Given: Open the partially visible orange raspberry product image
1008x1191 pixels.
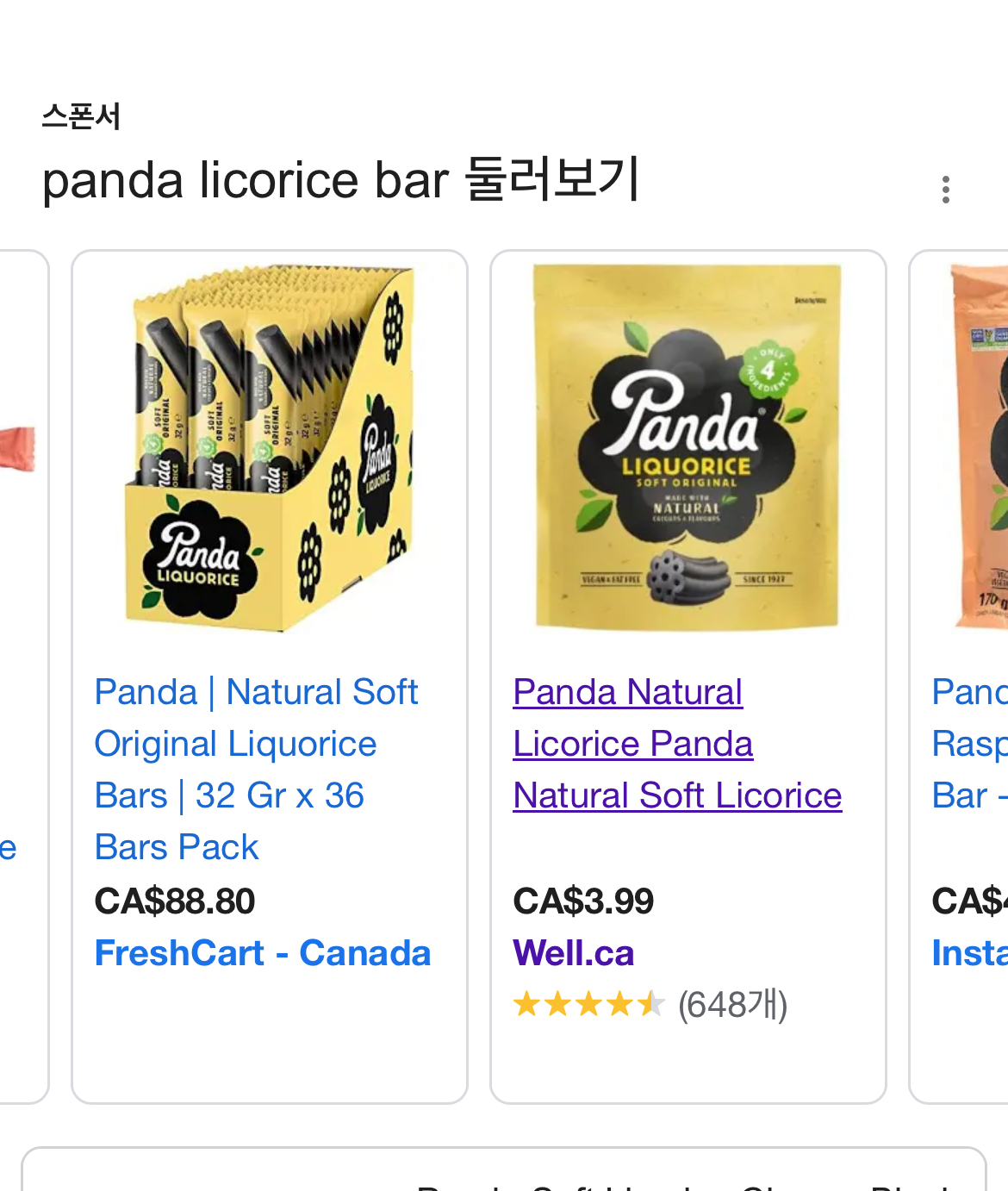Looking at the screenshot, I should point(980,448).
